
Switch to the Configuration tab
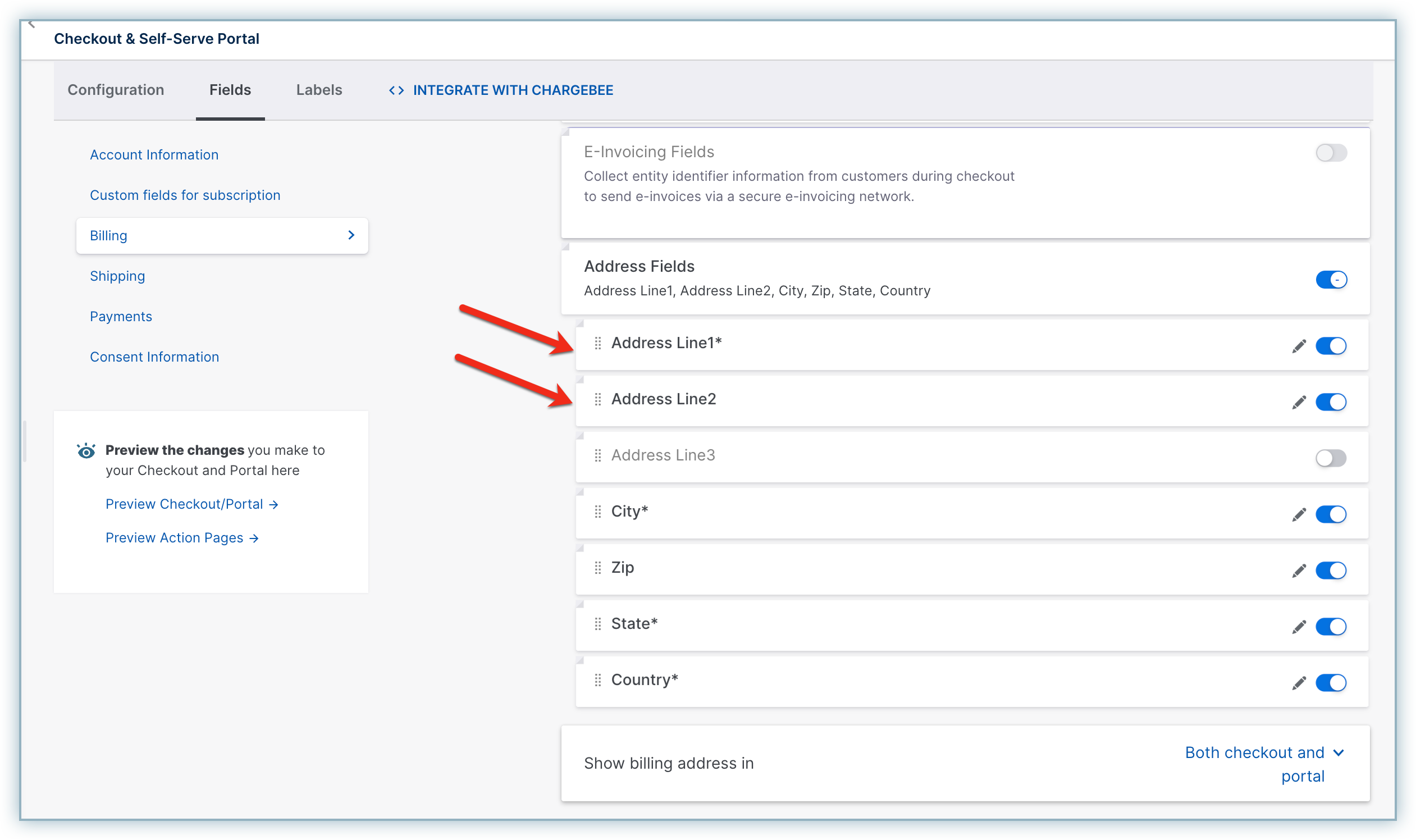coord(116,90)
